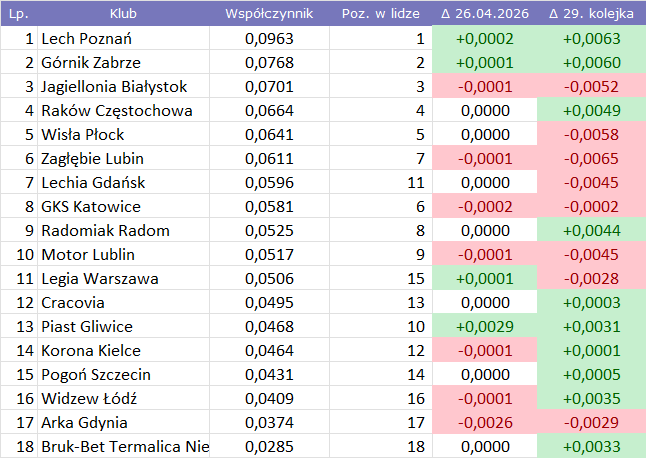646x458 pixels.
Task: Select the Bruk-Bet Termalica club cell
Action: [123, 447]
